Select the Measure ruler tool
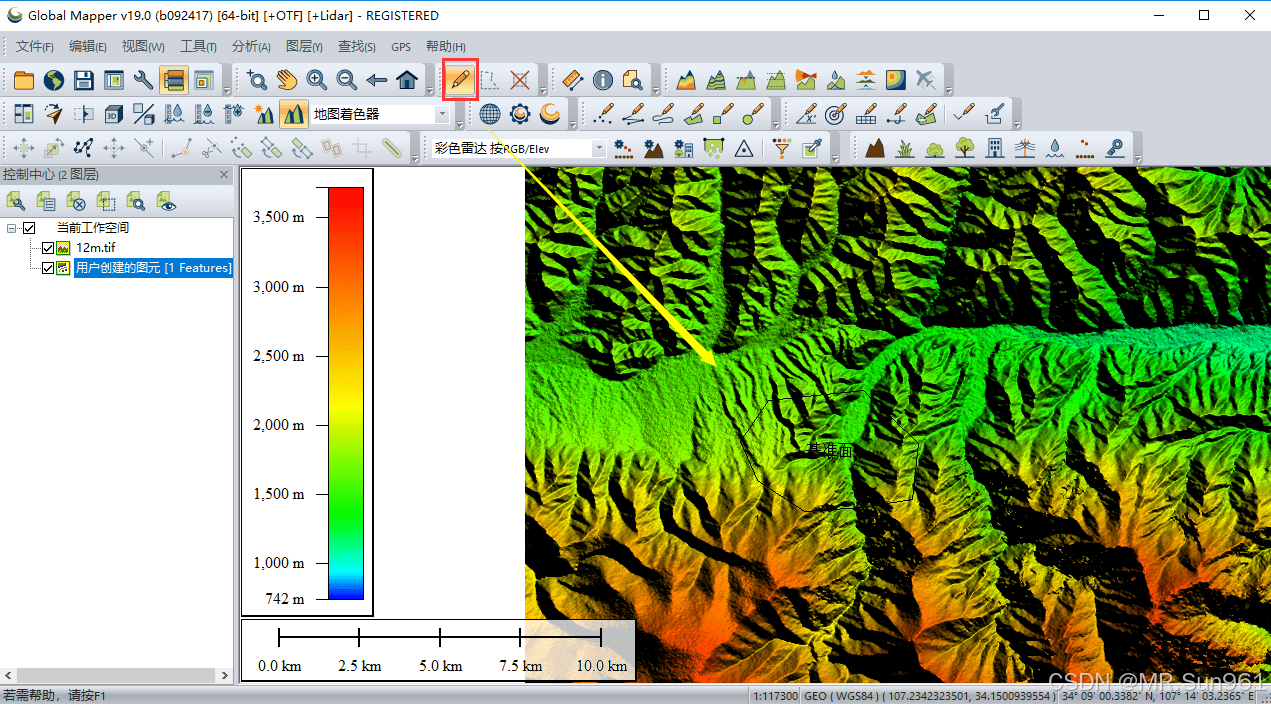This screenshot has width=1271, height=704. click(572, 80)
